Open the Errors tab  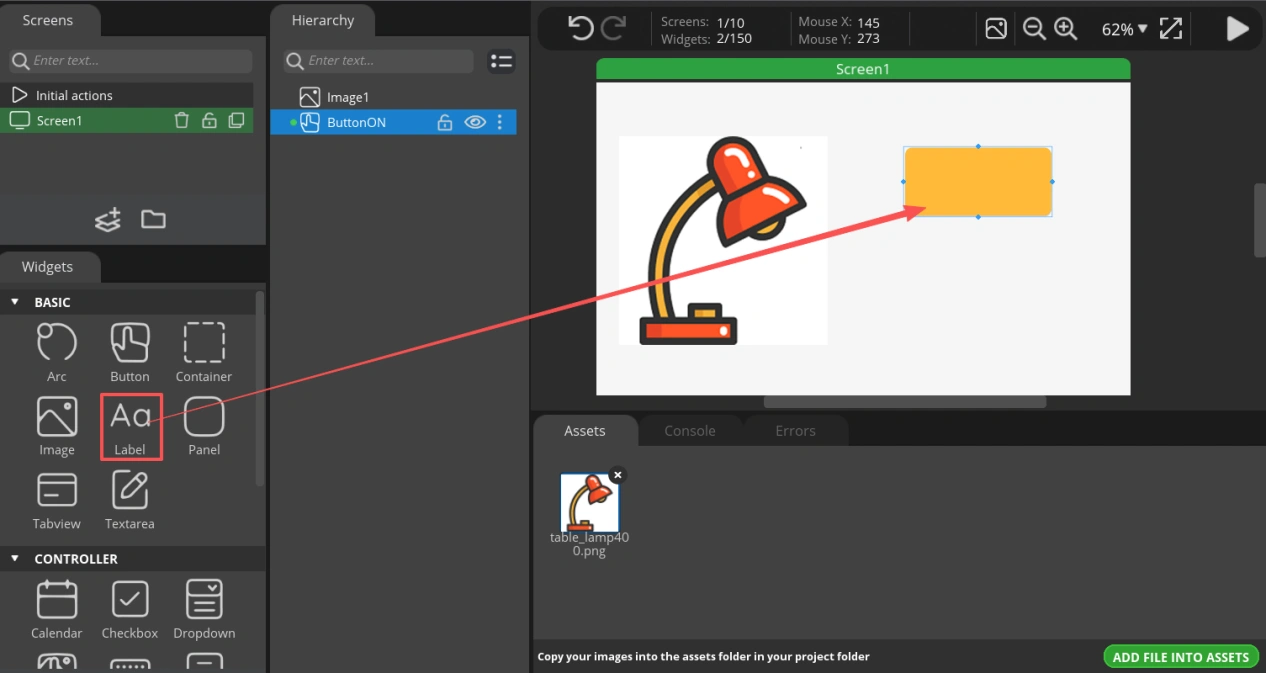[795, 431]
